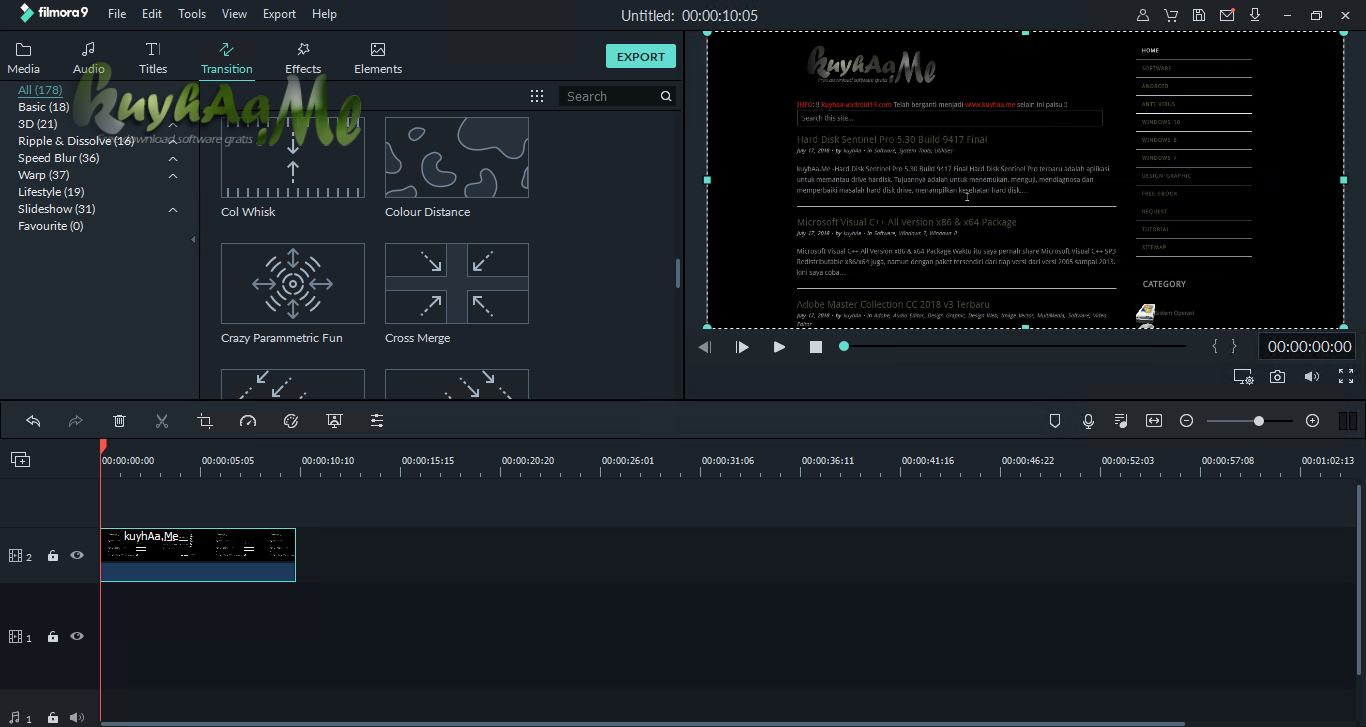The height and width of the screenshot is (727, 1366).
Task: Open the Tools menu
Action: [192, 14]
